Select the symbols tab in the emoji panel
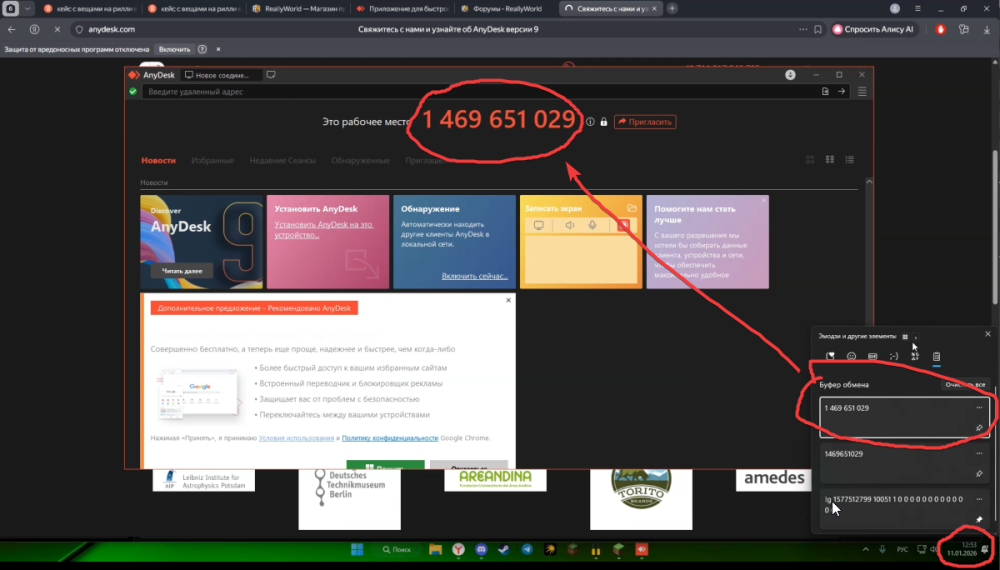This screenshot has height=570, width=1000. tap(915, 356)
